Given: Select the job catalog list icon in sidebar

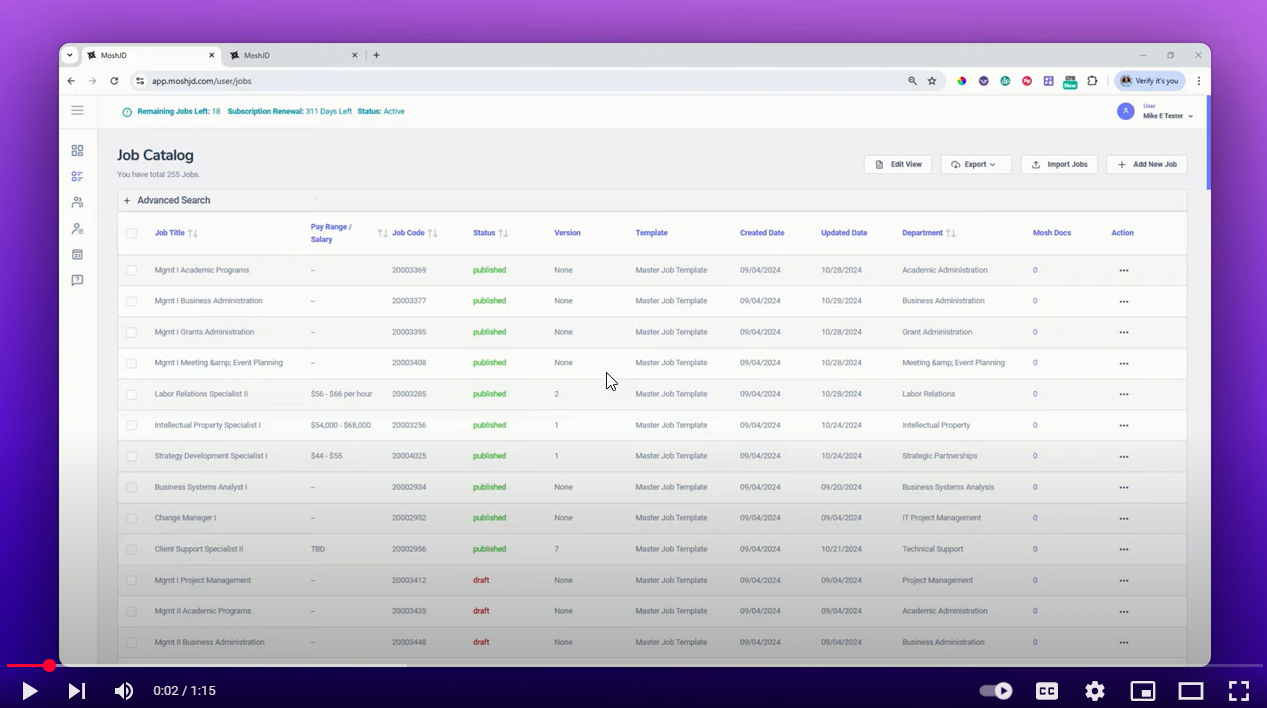Looking at the screenshot, I should click(77, 176).
